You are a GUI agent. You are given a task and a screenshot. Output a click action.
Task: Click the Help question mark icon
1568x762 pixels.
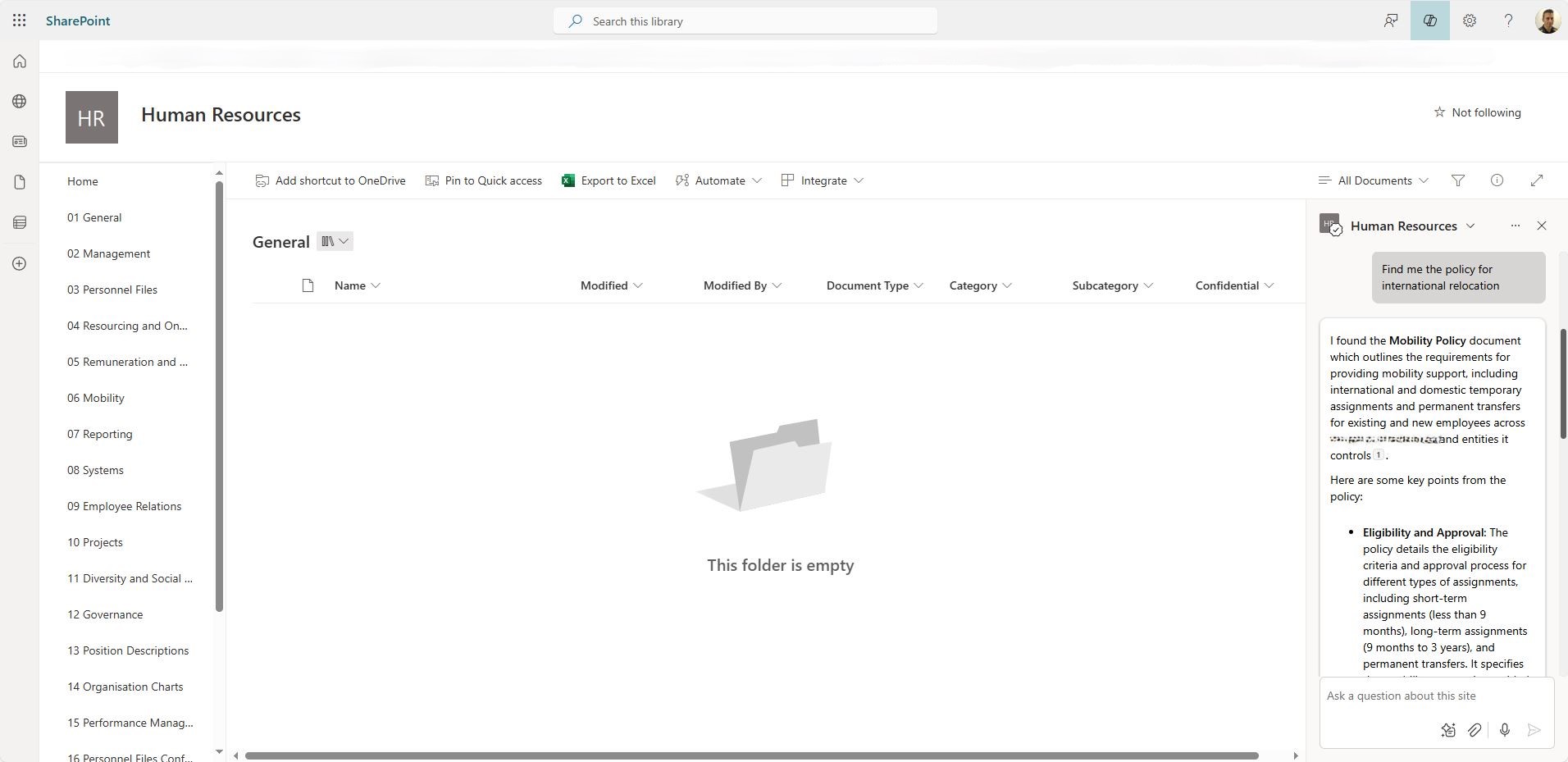(x=1507, y=21)
